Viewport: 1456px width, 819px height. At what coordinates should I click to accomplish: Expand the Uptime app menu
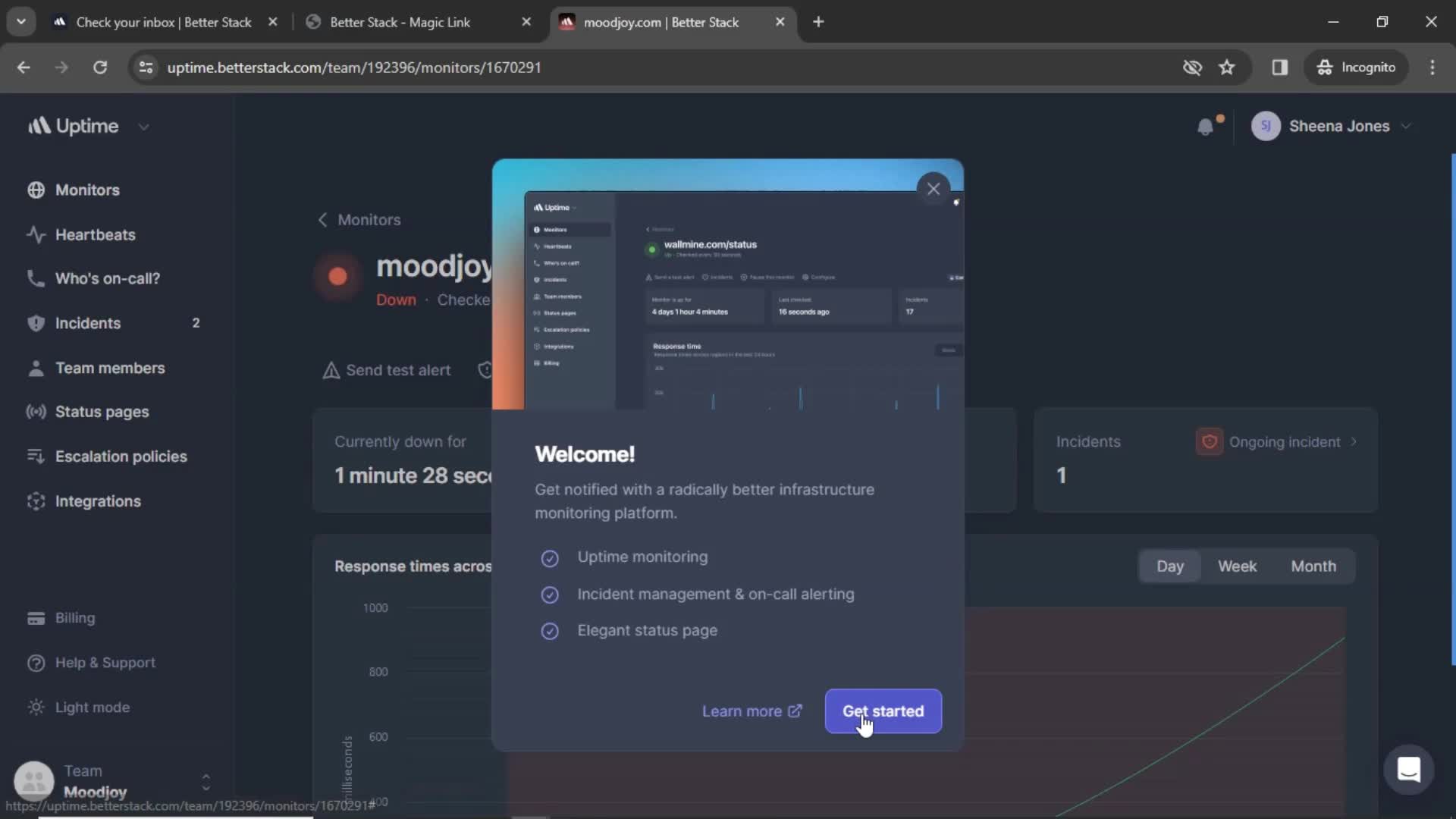click(x=143, y=126)
